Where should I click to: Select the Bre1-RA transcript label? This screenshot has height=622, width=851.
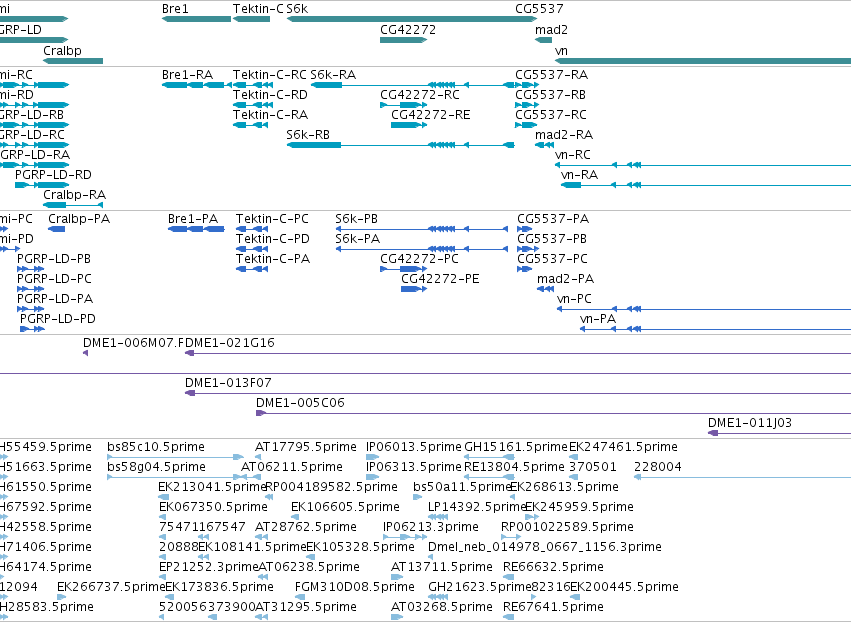187,74
